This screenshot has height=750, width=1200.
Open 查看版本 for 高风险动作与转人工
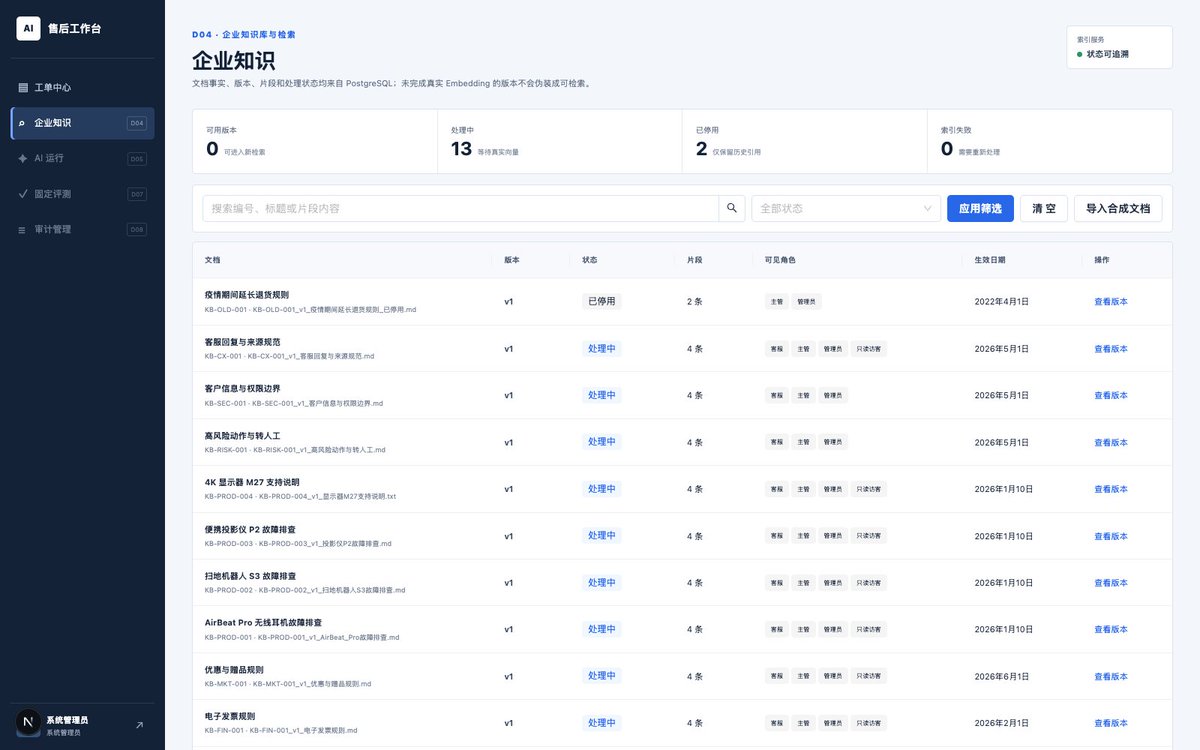pos(1111,442)
